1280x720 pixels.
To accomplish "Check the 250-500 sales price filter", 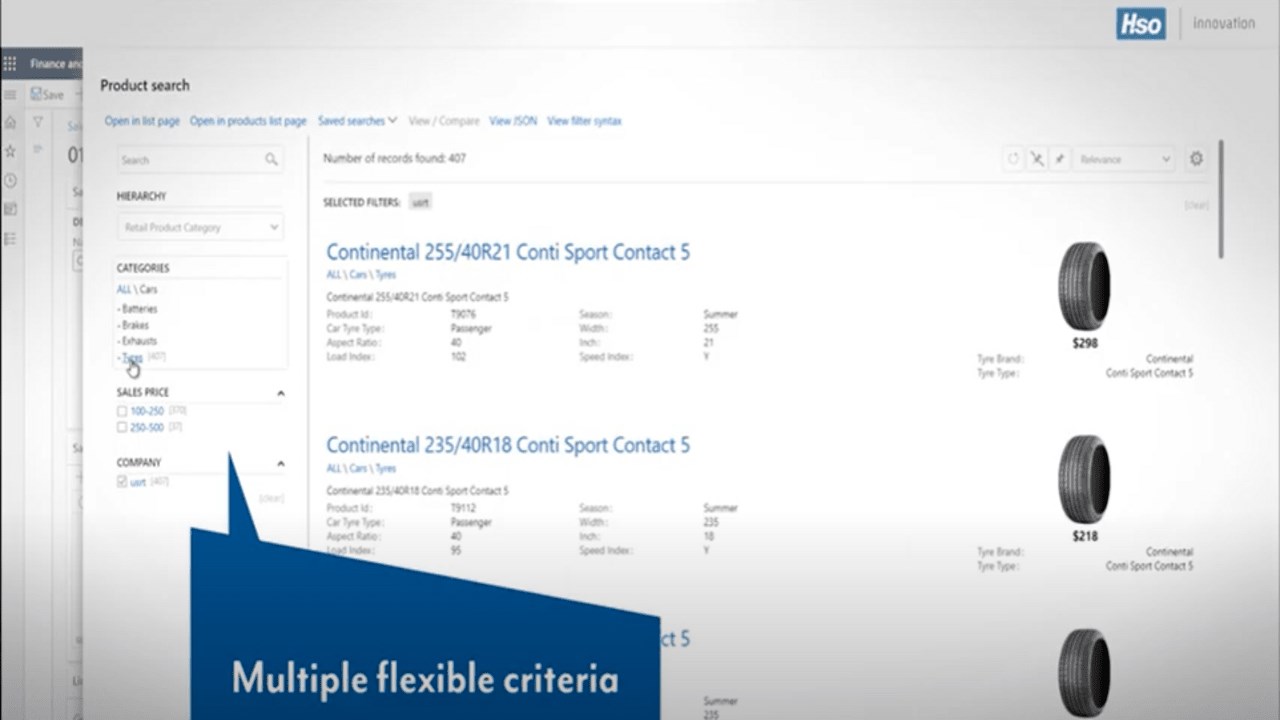I will (x=122, y=427).
